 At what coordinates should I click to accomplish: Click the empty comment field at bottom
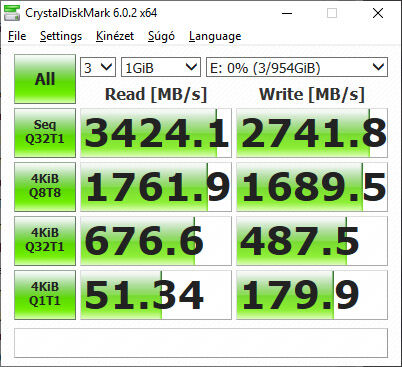(x=201, y=343)
